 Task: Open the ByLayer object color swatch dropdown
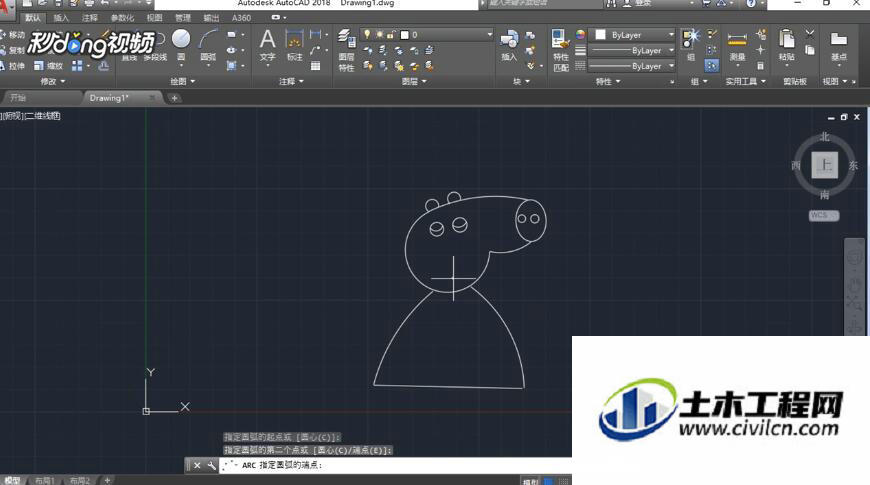631,34
